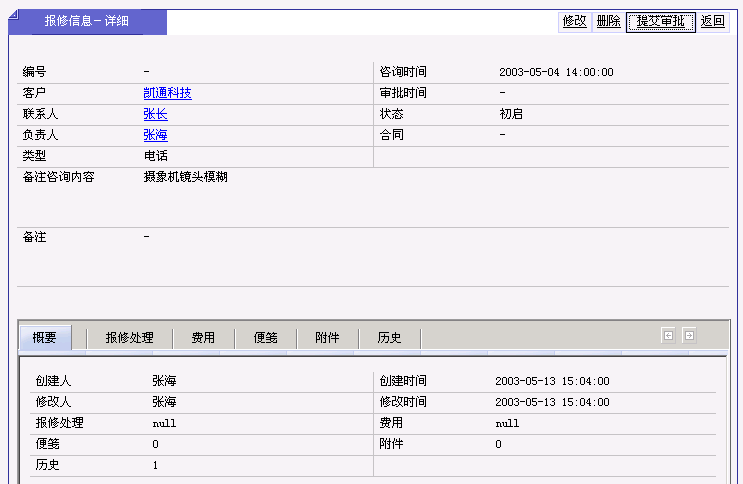The height and width of the screenshot is (484, 743).
Task: Switch to the 报修处理 tab
Action: point(129,338)
